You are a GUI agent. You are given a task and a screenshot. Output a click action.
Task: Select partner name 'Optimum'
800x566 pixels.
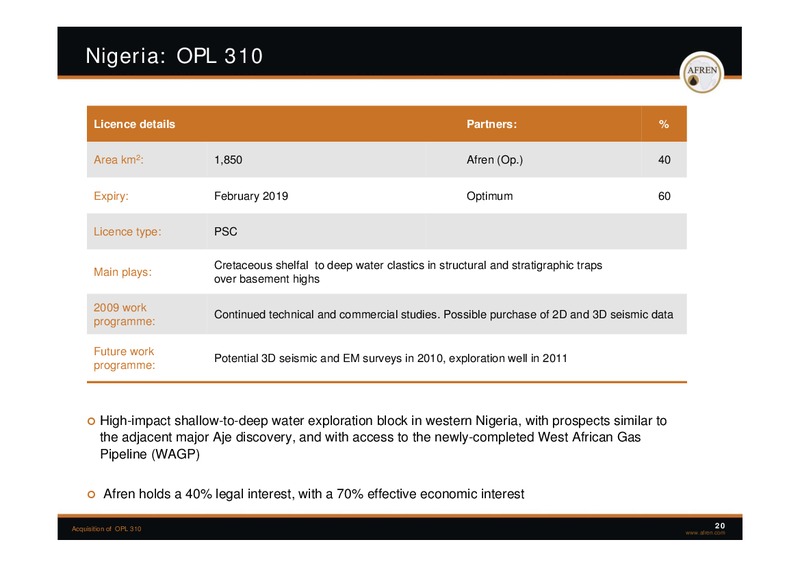click(489, 196)
